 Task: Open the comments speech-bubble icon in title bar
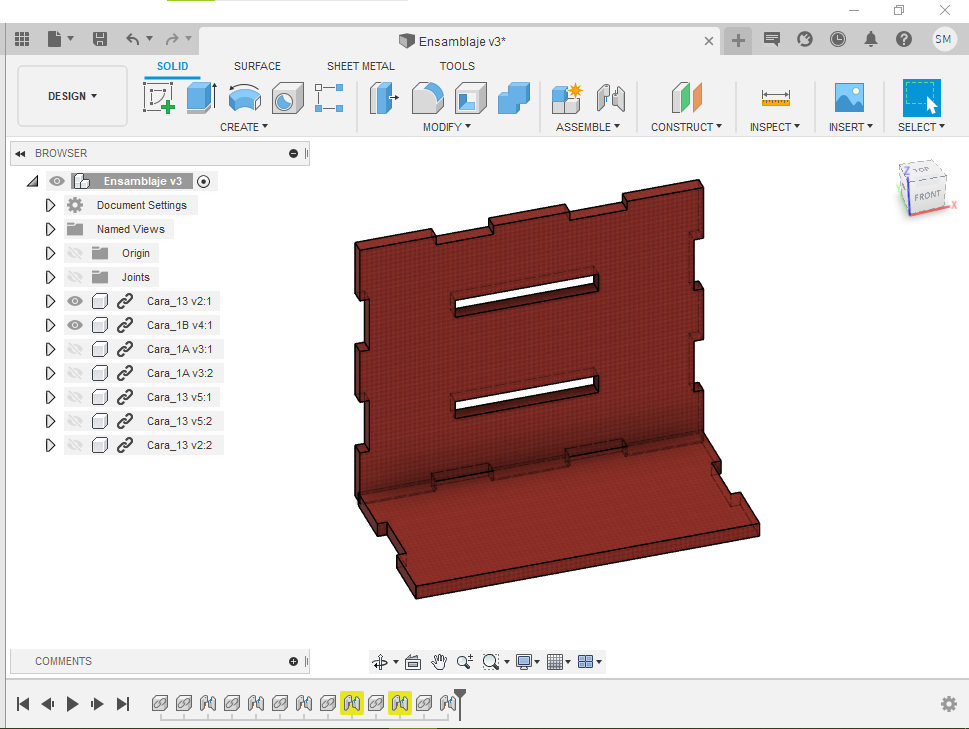coord(771,40)
